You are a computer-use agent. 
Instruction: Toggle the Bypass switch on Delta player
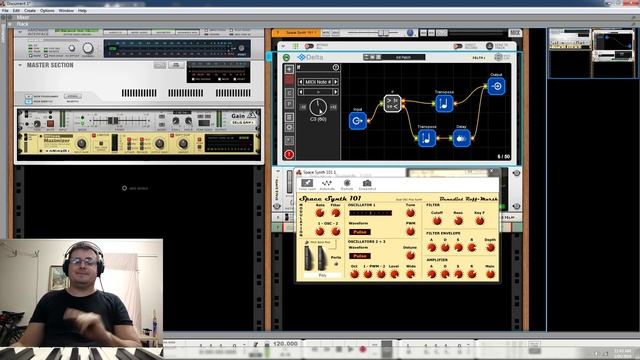coord(309,46)
